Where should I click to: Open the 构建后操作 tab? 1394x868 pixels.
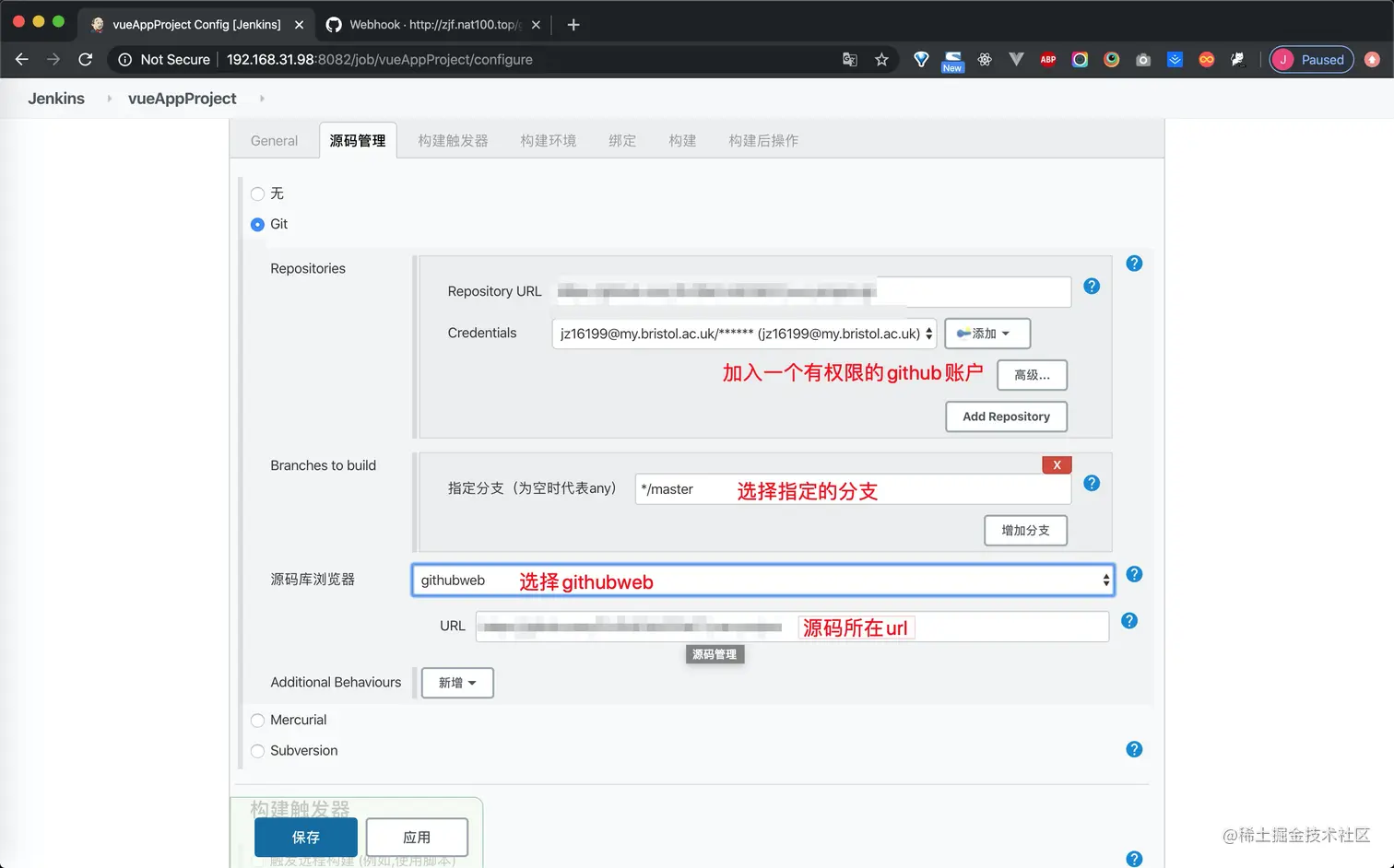pyautogui.click(x=763, y=141)
